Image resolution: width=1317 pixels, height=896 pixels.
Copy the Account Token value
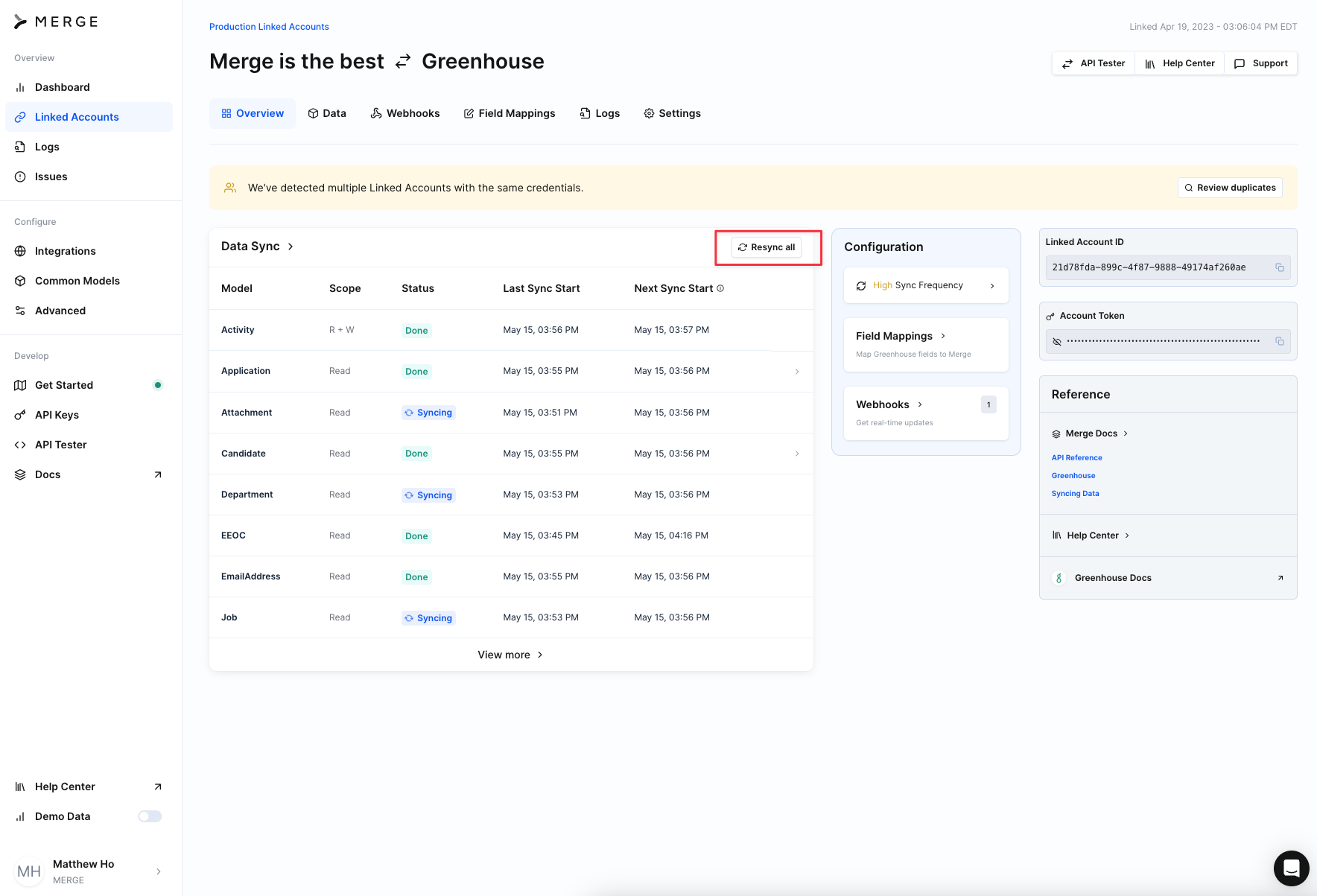1279,341
